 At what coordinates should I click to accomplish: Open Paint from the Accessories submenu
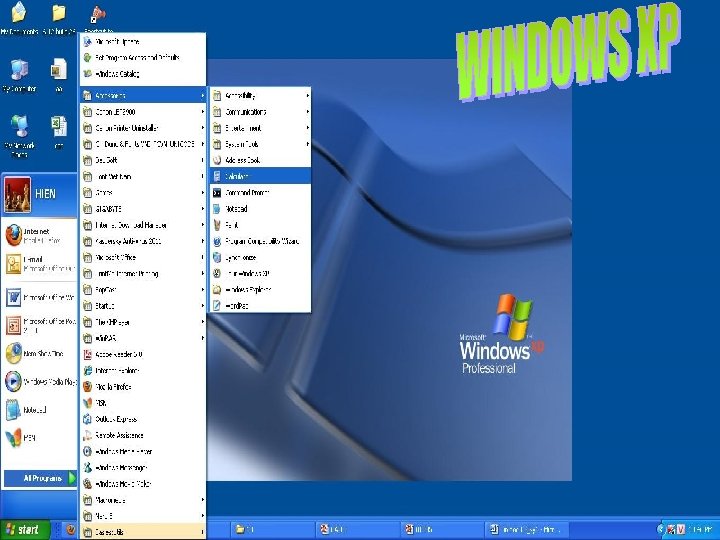tap(260, 225)
